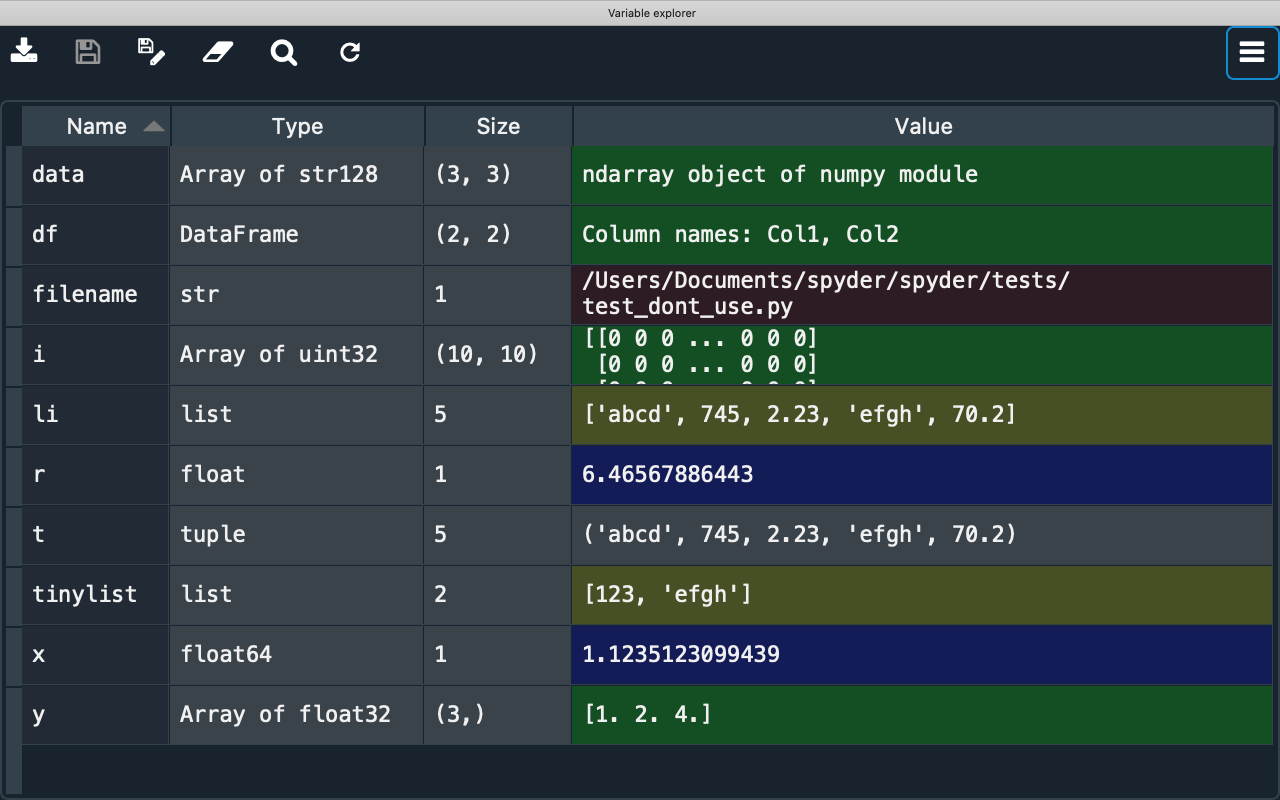
Task: Select the data variable row
Action: [x=96, y=175]
